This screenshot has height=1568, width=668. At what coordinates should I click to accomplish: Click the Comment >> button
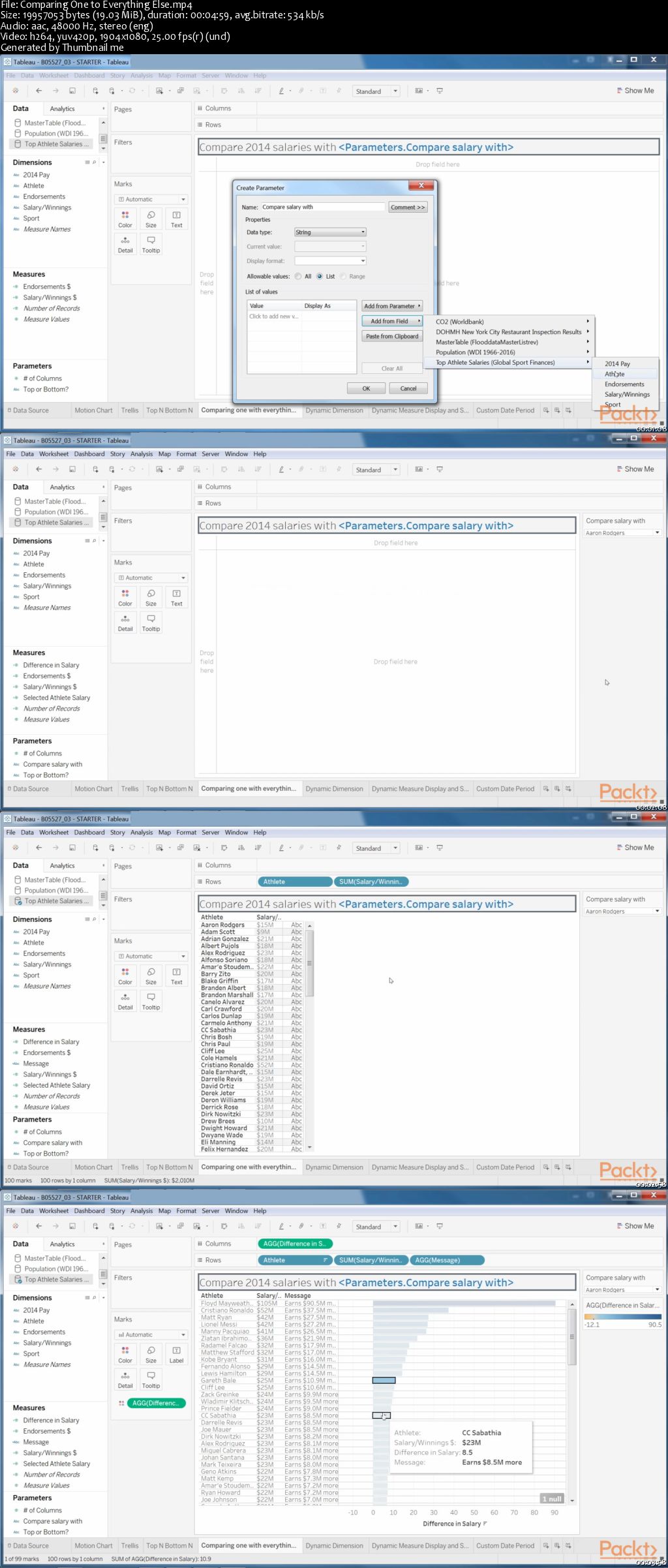(408, 207)
